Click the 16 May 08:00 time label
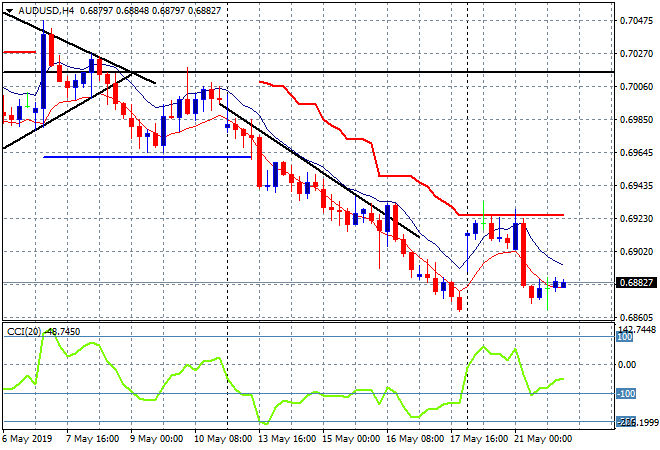The width and height of the screenshot is (660, 450). [415, 439]
